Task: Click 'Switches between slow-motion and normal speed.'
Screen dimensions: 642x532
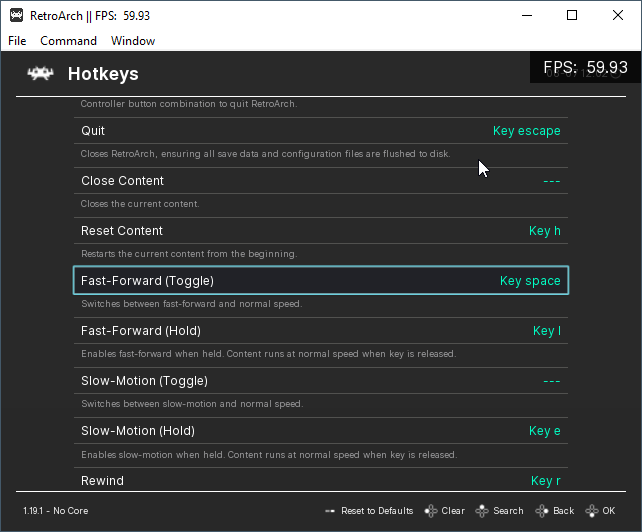Action: [x=192, y=404]
